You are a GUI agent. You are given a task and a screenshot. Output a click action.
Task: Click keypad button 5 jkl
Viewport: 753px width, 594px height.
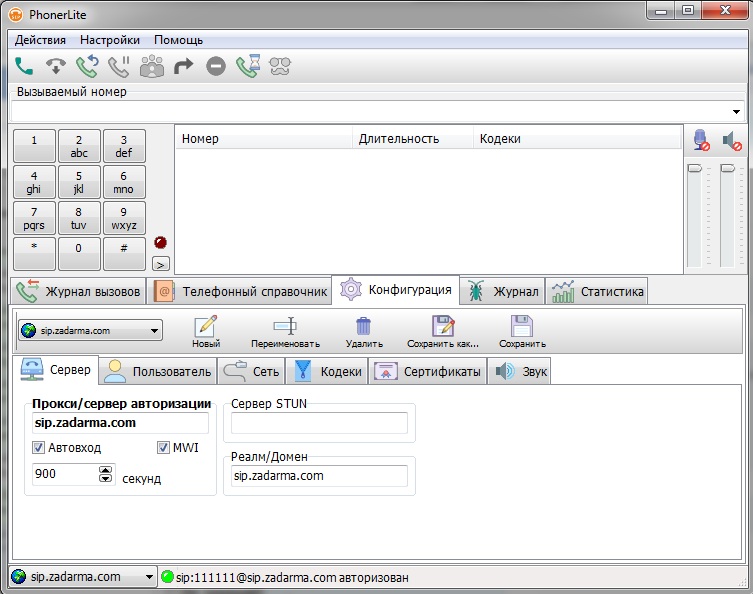79,182
